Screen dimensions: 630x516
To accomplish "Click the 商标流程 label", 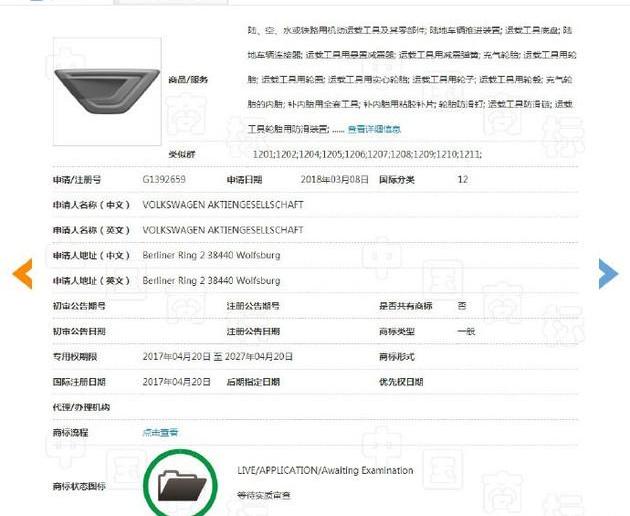I will click(70, 432).
